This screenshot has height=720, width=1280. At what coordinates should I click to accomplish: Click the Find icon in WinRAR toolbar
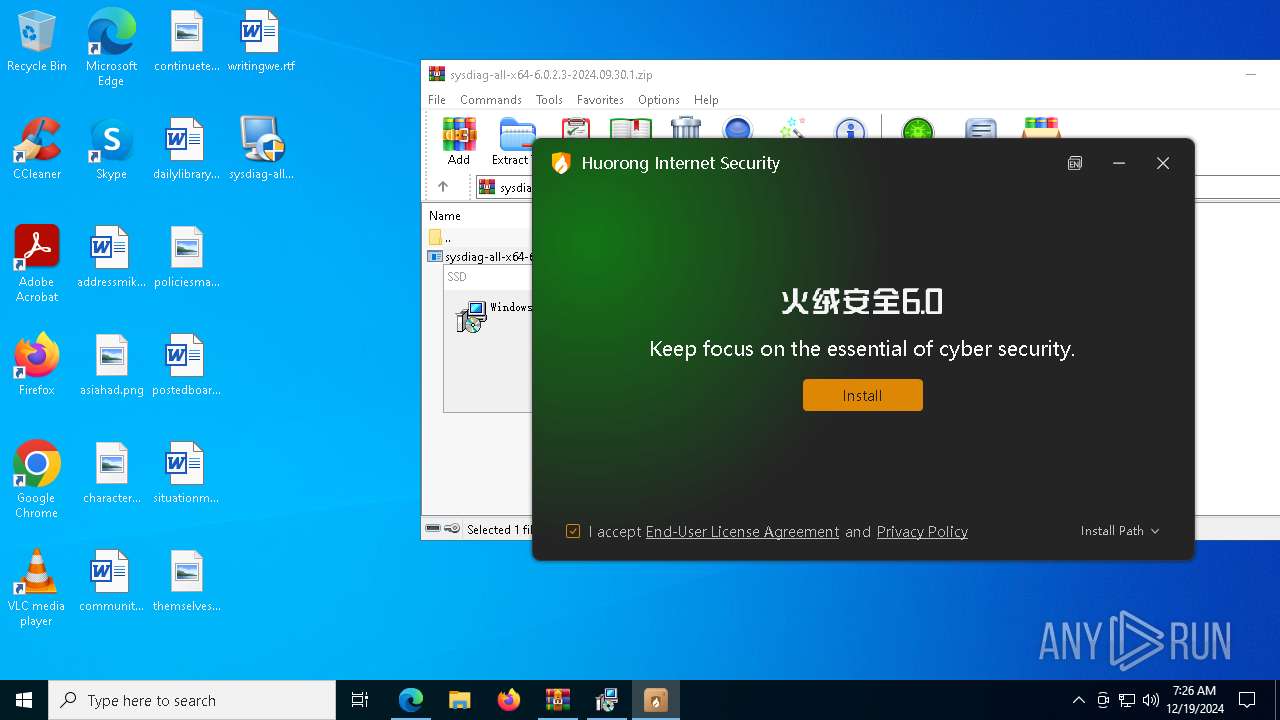pos(737,128)
